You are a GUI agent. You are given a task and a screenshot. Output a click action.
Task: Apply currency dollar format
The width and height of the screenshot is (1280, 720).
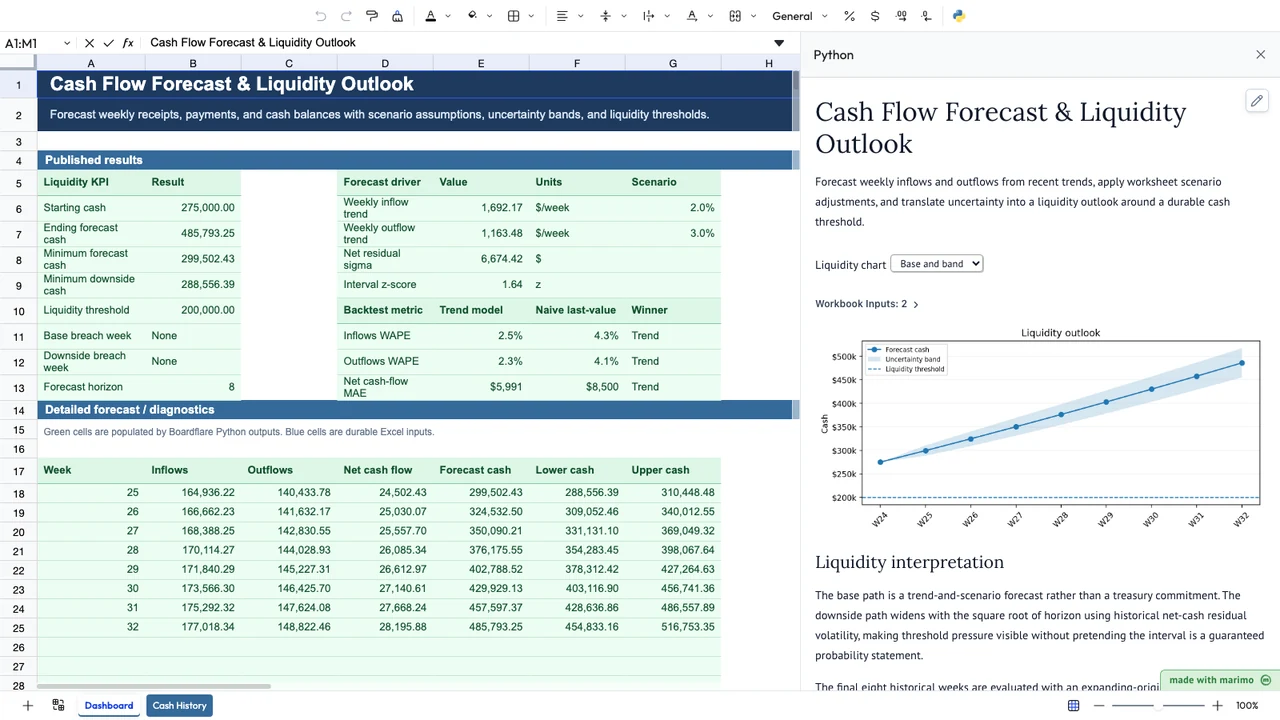click(875, 16)
